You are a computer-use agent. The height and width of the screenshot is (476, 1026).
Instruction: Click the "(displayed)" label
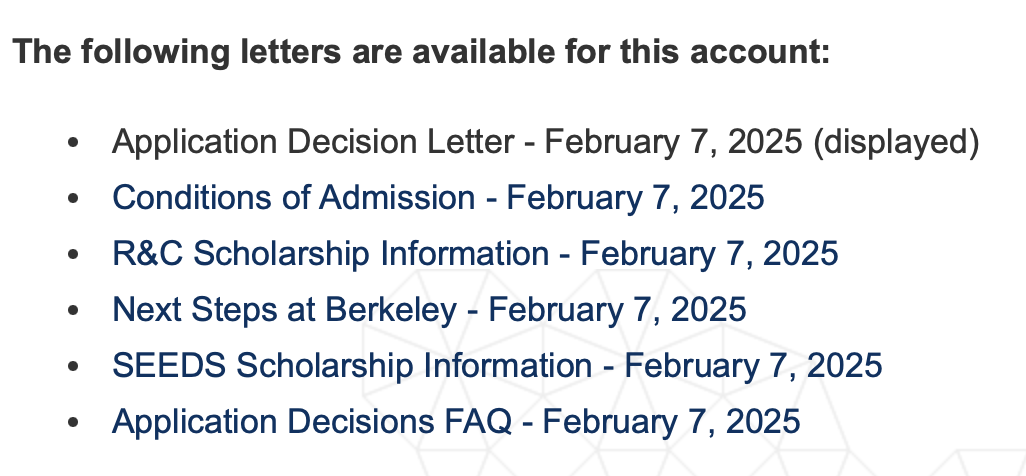tap(896, 142)
